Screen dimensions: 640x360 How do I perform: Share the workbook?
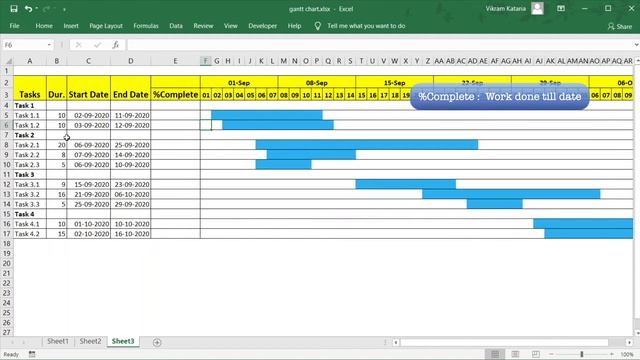coord(620,27)
